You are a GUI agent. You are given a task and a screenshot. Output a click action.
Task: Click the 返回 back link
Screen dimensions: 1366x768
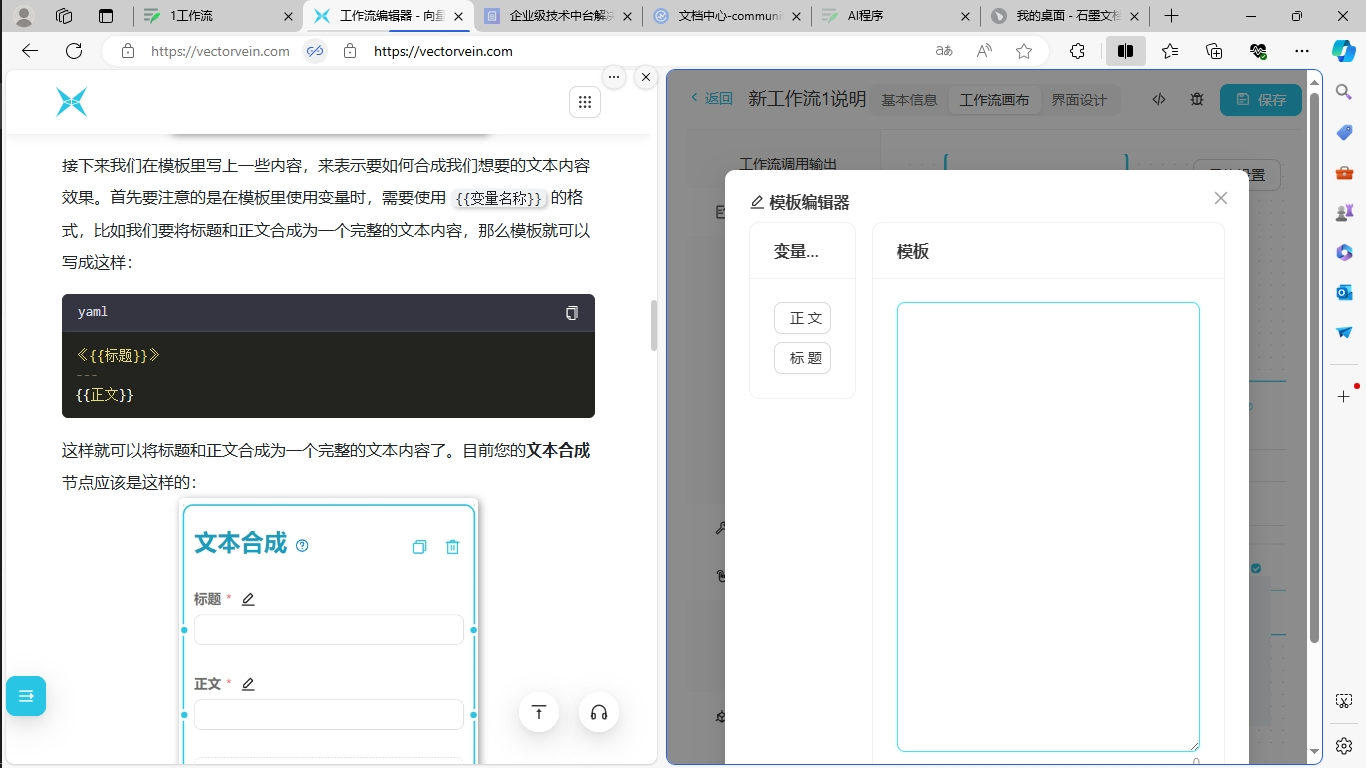point(712,98)
